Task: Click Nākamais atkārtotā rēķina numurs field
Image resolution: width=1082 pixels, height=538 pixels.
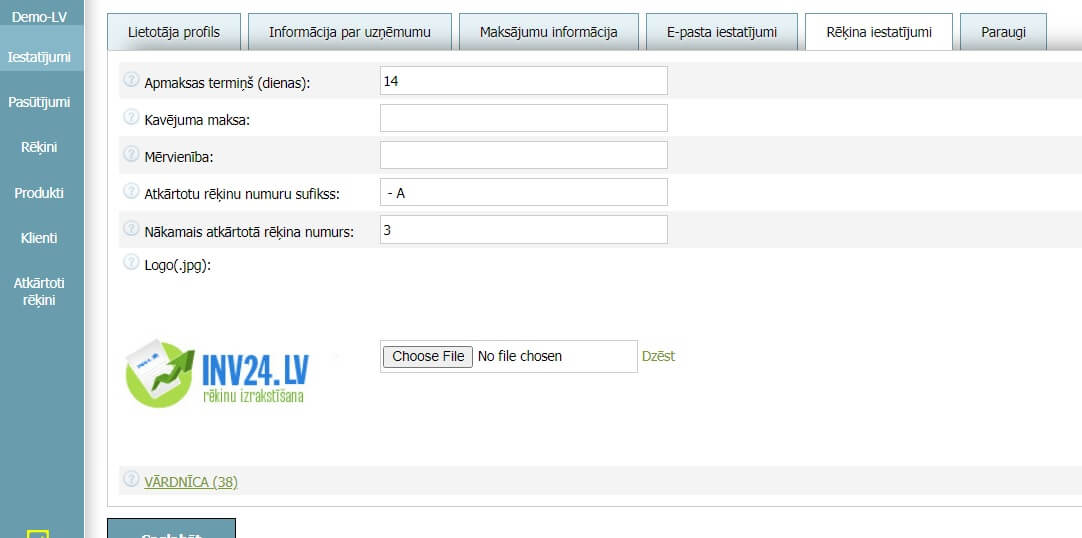Action: [524, 229]
